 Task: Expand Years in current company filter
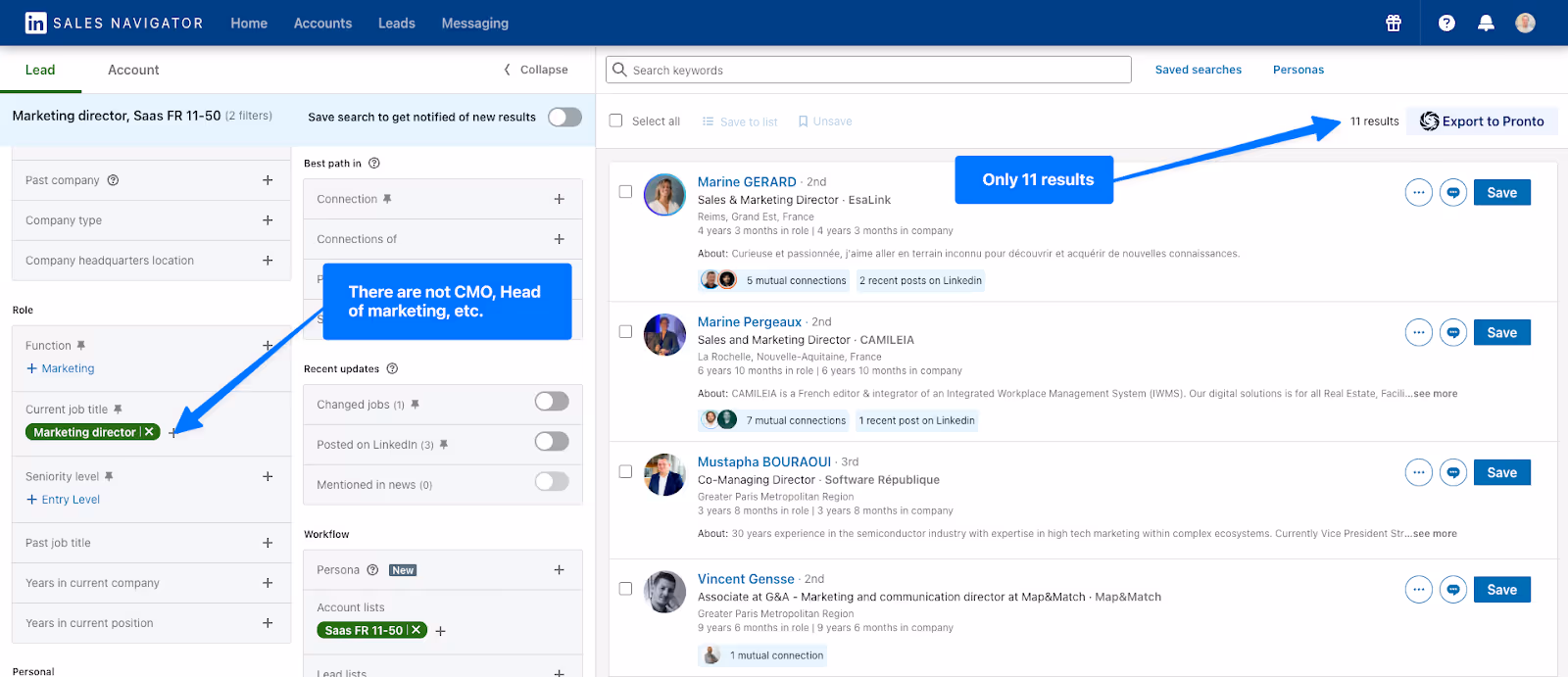(268, 583)
